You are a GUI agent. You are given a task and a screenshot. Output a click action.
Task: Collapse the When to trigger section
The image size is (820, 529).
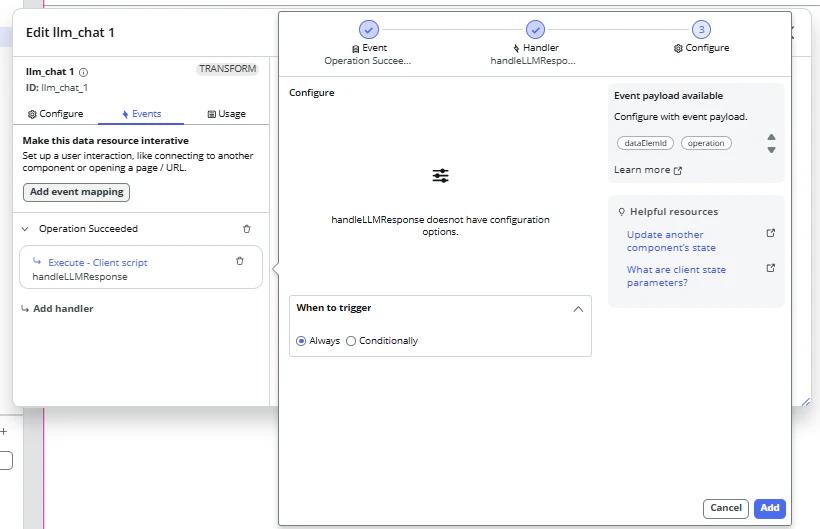(578, 309)
